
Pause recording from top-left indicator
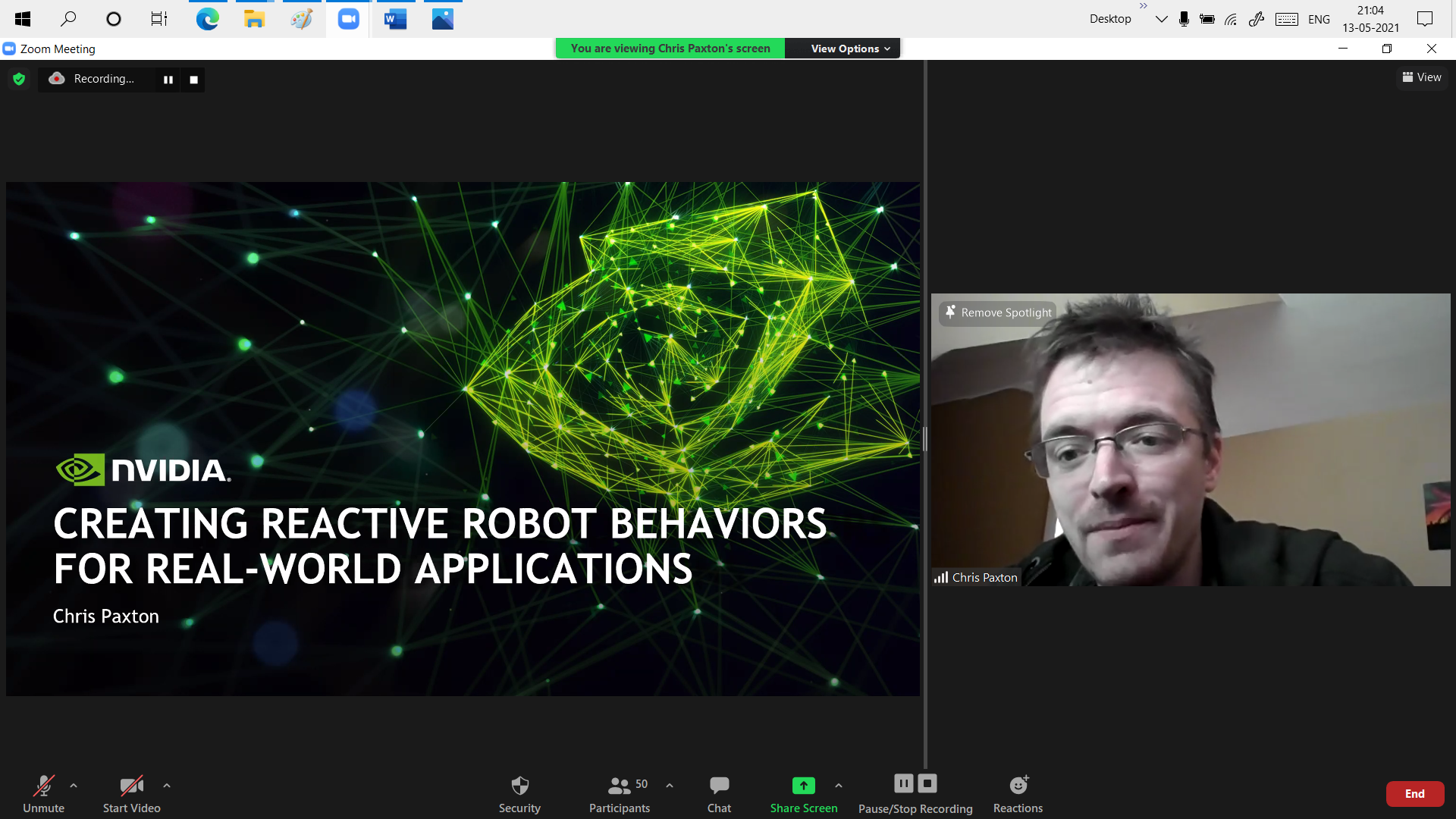point(168,80)
